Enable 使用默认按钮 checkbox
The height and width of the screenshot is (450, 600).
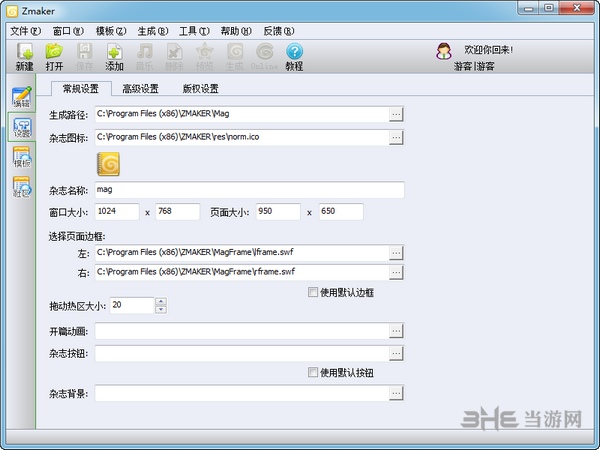[313, 372]
